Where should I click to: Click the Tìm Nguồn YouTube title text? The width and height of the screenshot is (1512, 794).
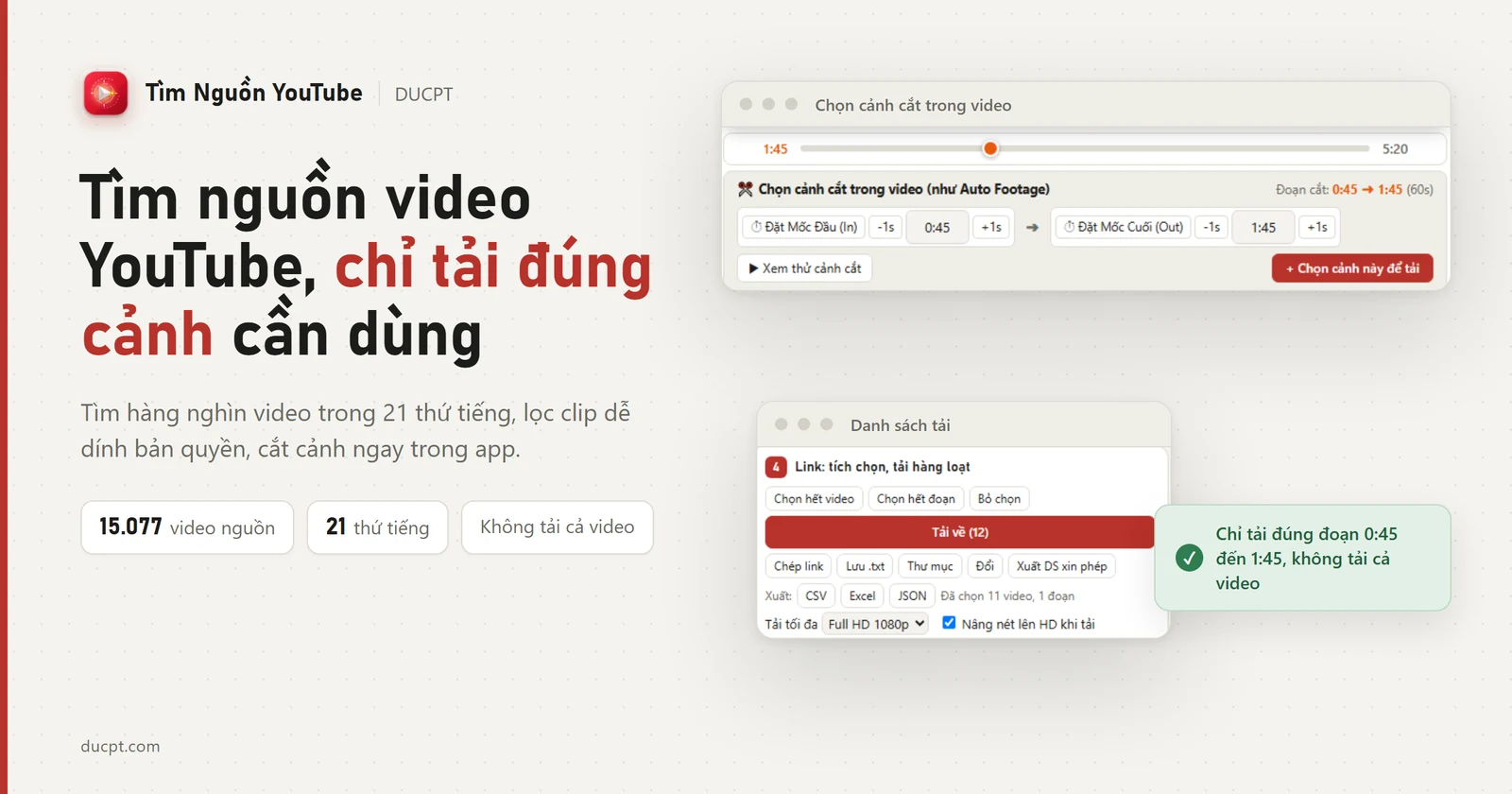click(x=253, y=93)
